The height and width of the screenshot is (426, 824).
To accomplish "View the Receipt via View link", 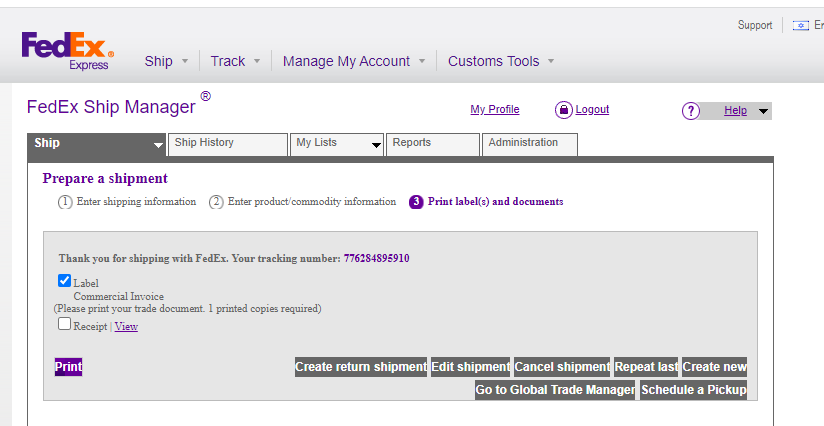I will [126, 326].
